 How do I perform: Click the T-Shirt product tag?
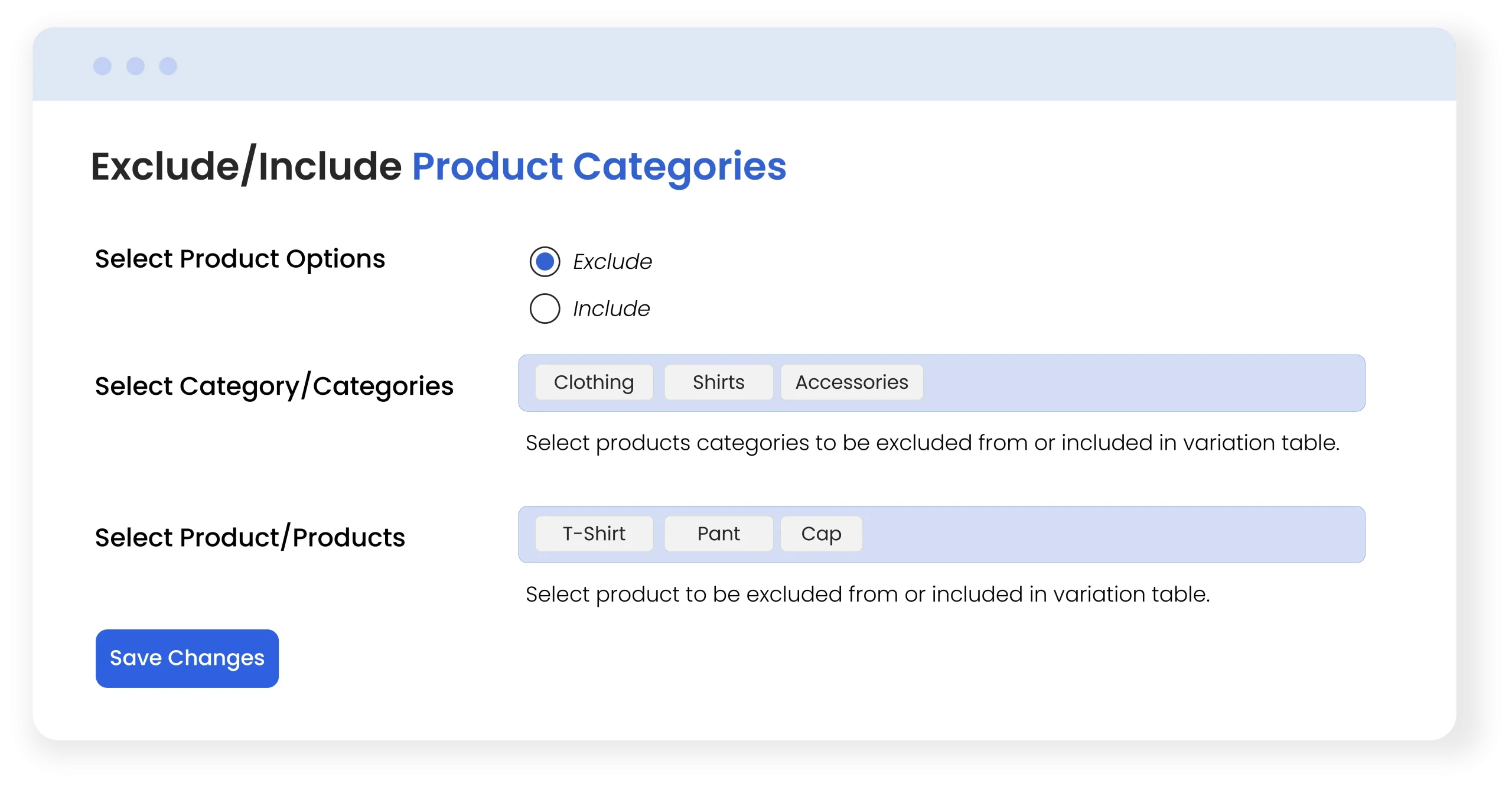[x=594, y=534]
